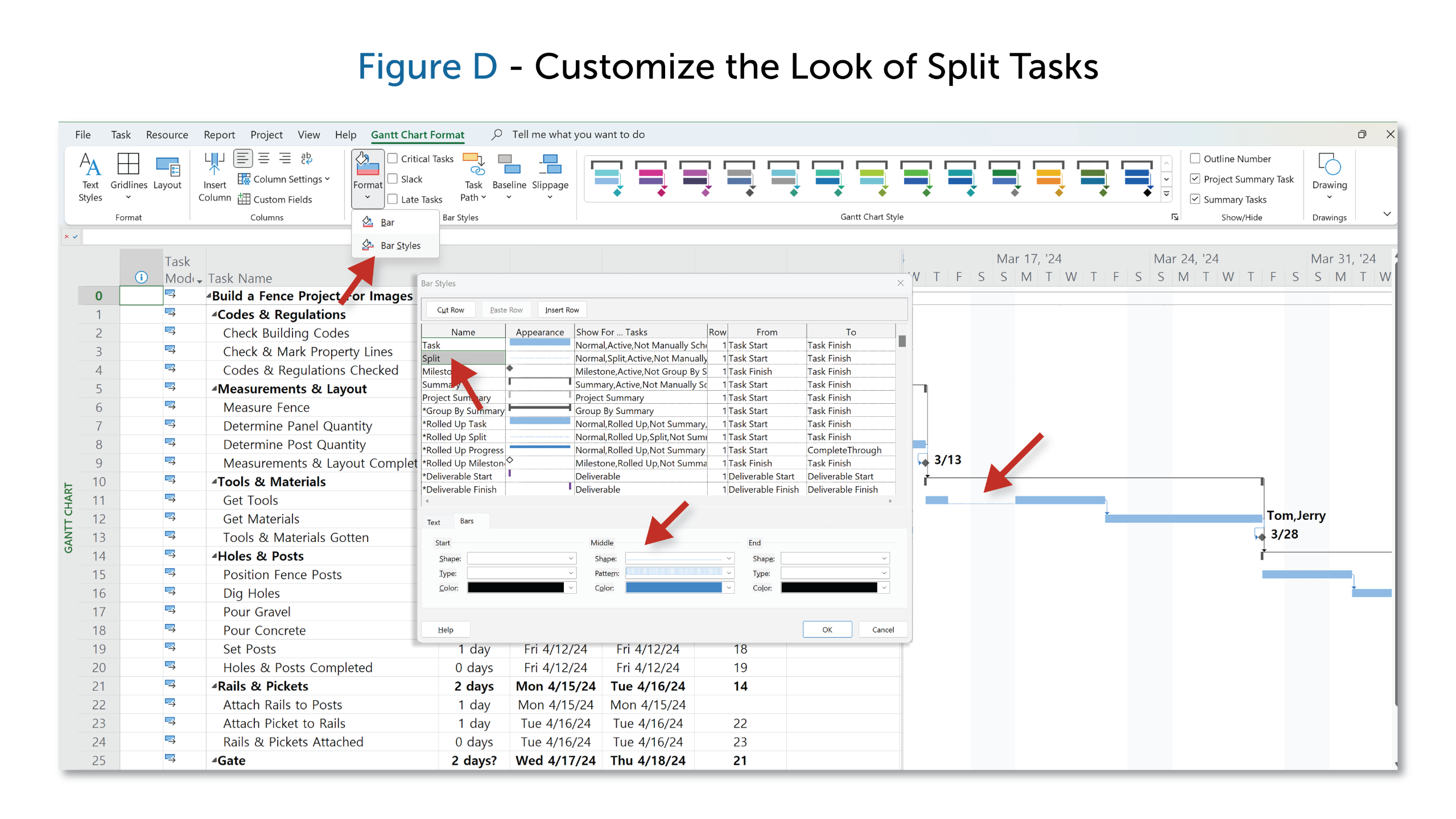Collapse the Tools & Materials summary task
The image size is (1456, 819).
(x=215, y=481)
